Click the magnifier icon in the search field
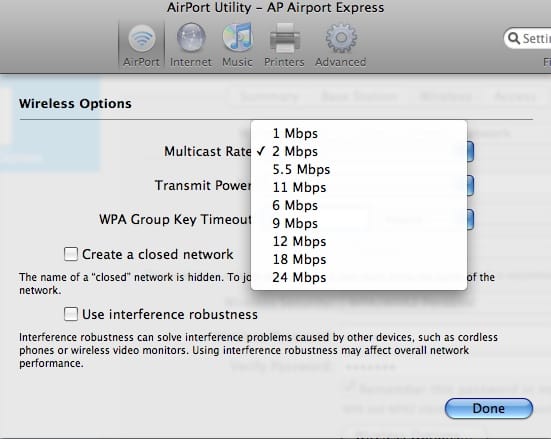The image size is (551, 439). coord(514,38)
